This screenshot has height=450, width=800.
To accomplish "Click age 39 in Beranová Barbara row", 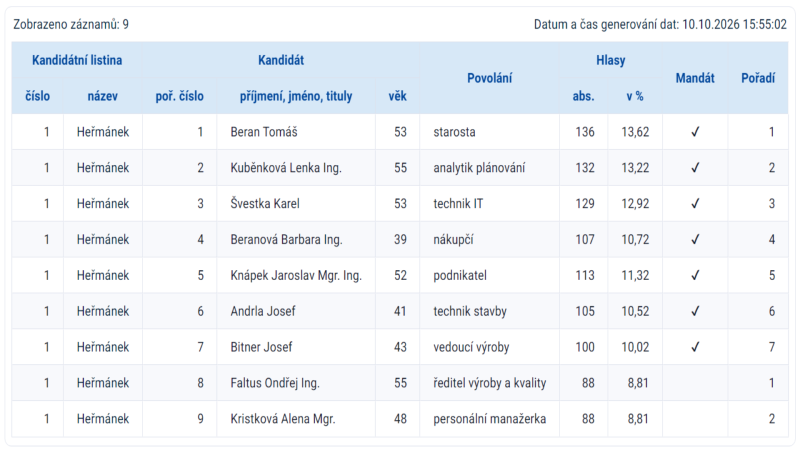I will coord(400,239).
